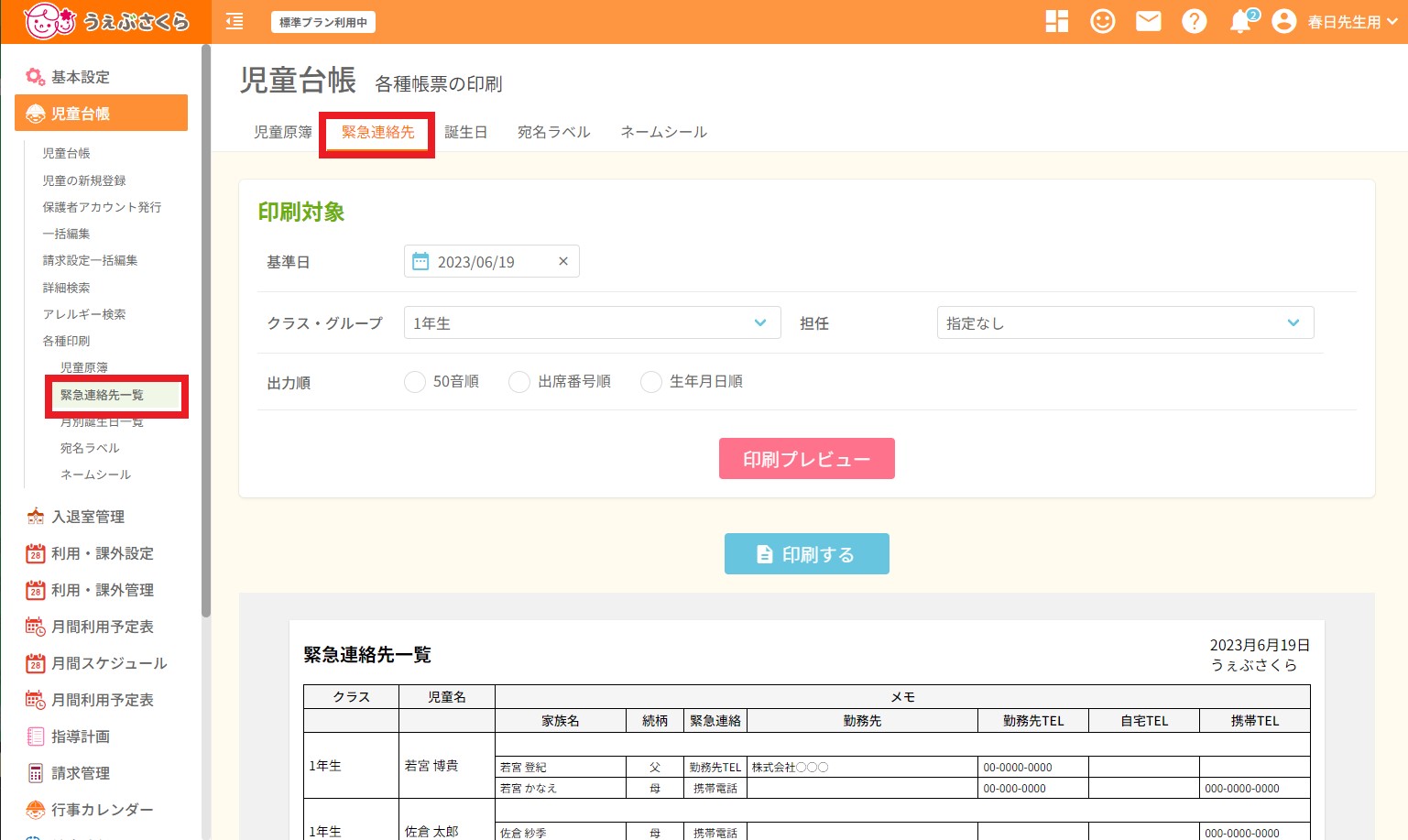Open the help question mark icon
The height and width of the screenshot is (840, 1408).
[1195, 21]
